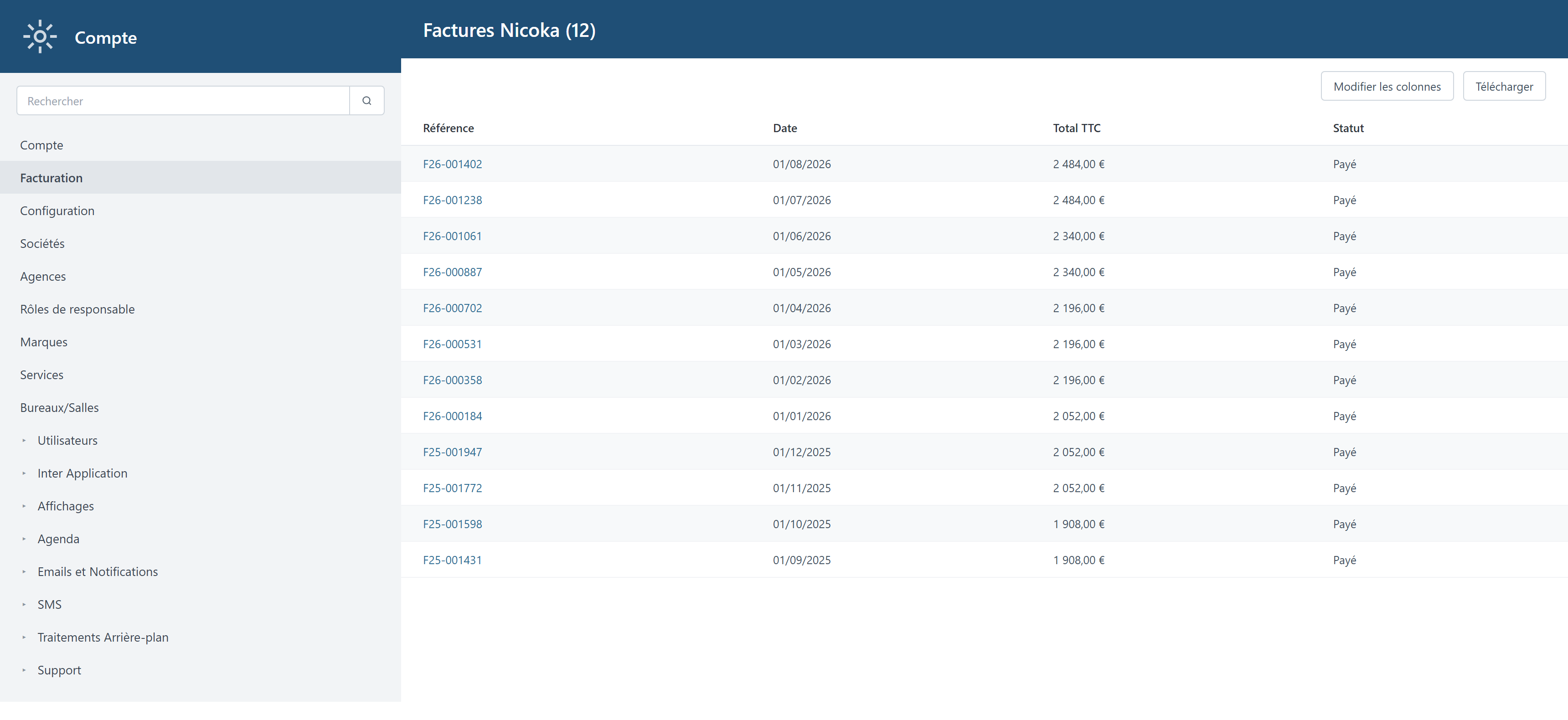Click the magnifier search icon button
1568x720 pixels.
coord(366,101)
